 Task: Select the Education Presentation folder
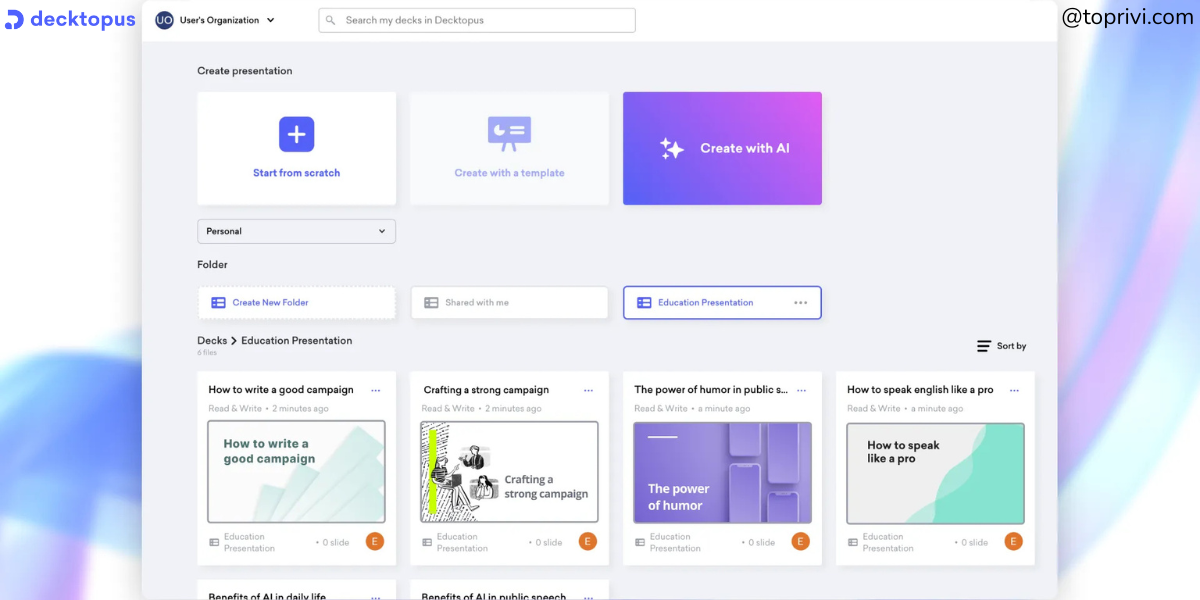point(722,303)
